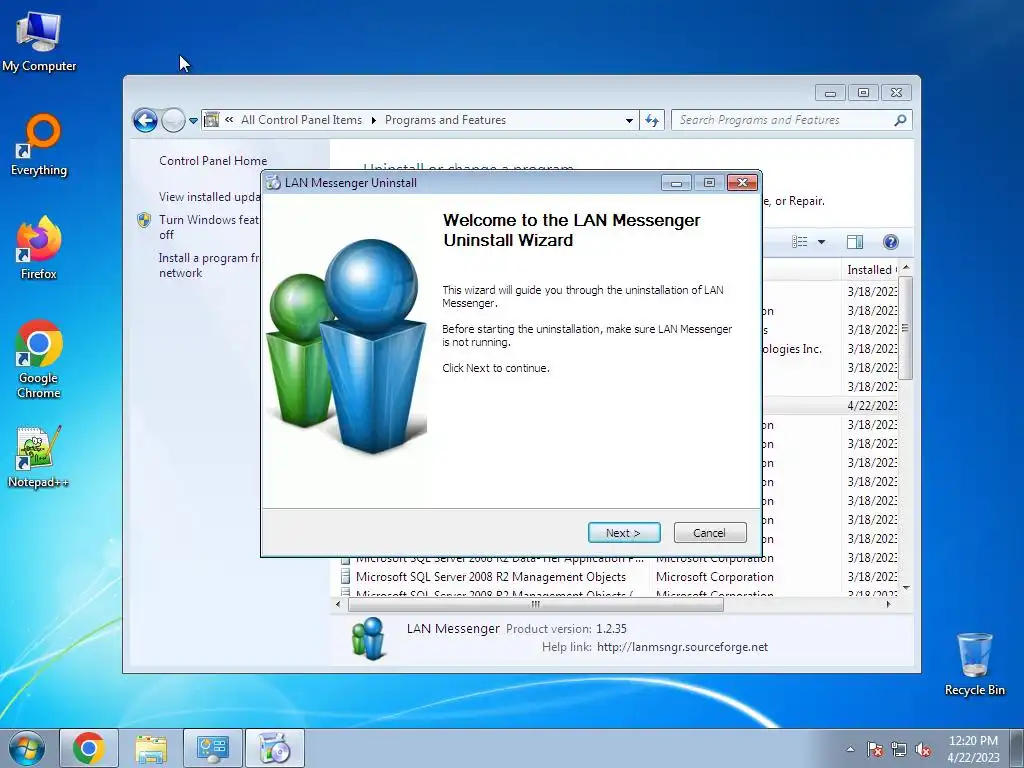This screenshot has height=768, width=1024.
Task: Select Control Panel taskbar button
Action: [x=213, y=748]
